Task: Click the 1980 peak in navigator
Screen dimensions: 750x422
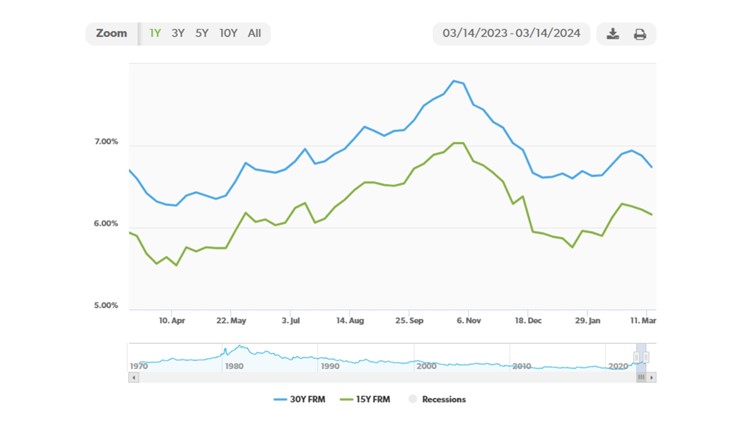Action: tap(239, 348)
